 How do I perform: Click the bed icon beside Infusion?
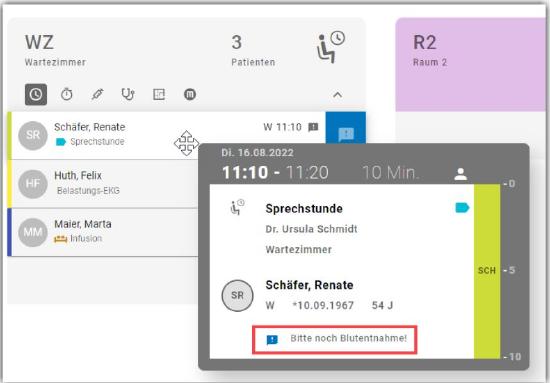pyautogui.click(x=60, y=239)
